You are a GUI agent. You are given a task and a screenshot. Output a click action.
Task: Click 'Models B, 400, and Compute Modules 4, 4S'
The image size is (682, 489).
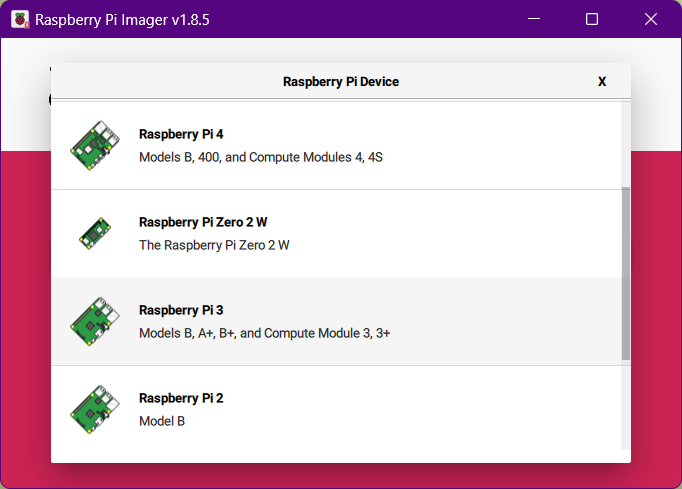click(x=261, y=157)
